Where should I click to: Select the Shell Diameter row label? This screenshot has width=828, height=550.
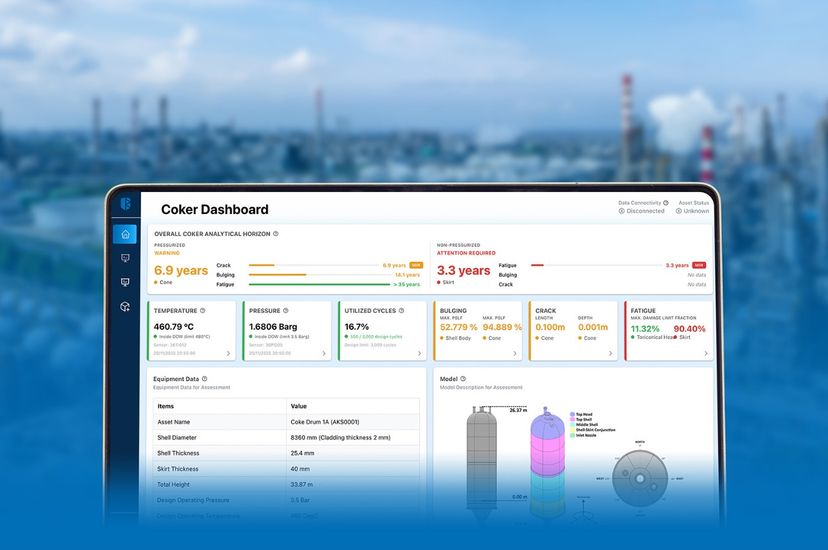click(177, 438)
